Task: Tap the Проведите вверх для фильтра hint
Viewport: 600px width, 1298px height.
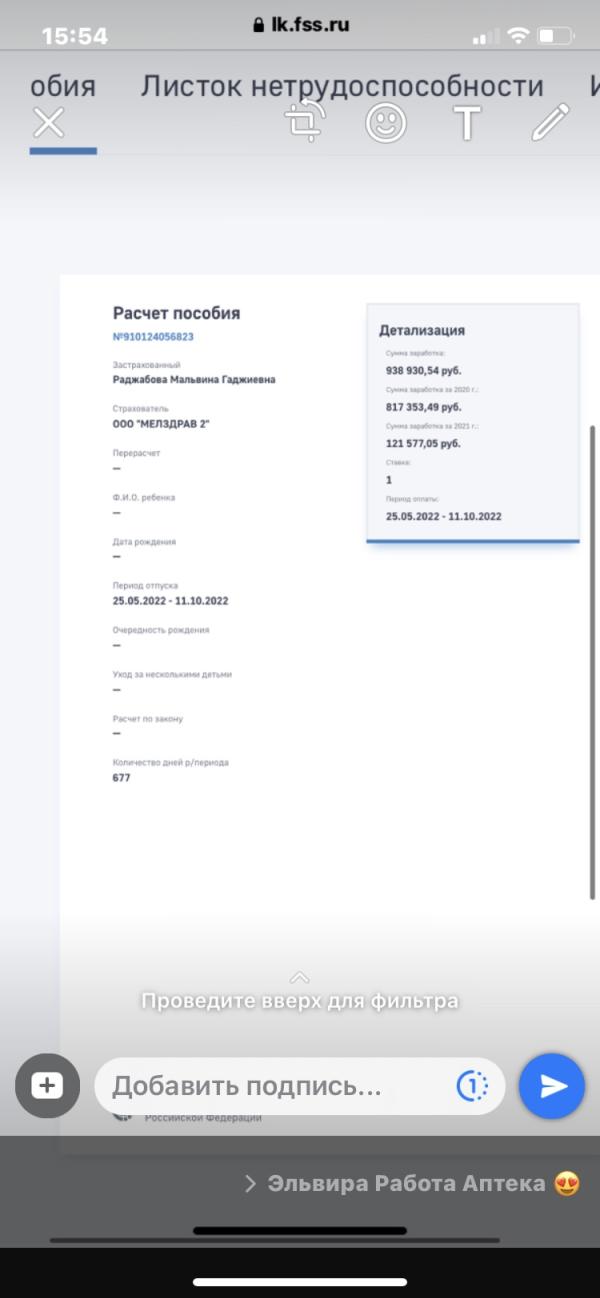Action: (x=299, y=1000)
